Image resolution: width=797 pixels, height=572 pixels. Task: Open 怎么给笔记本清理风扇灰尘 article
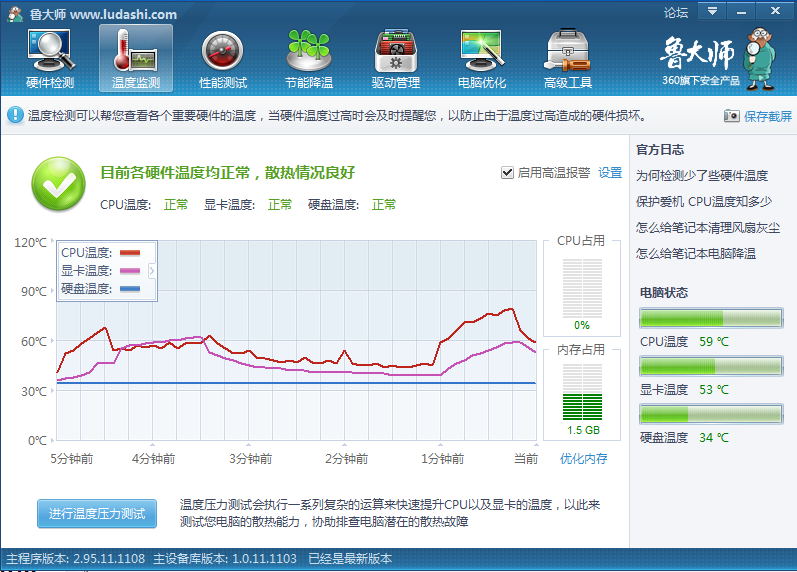click(708, 228)
